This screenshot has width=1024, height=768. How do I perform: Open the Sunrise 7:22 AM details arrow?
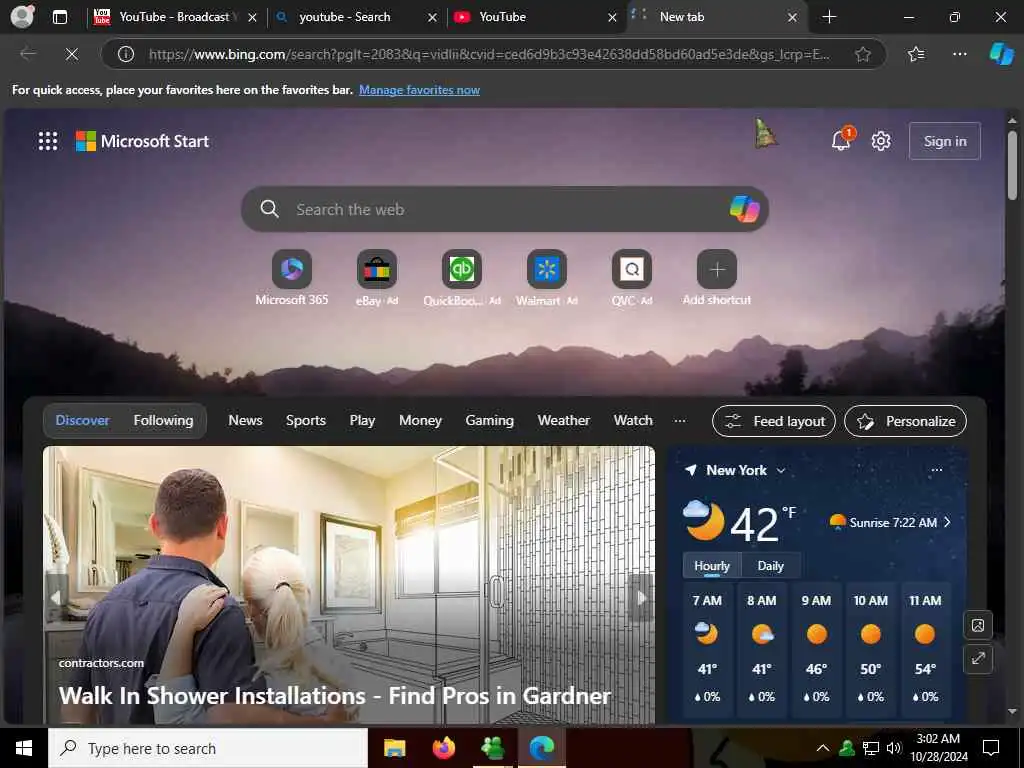947,522
